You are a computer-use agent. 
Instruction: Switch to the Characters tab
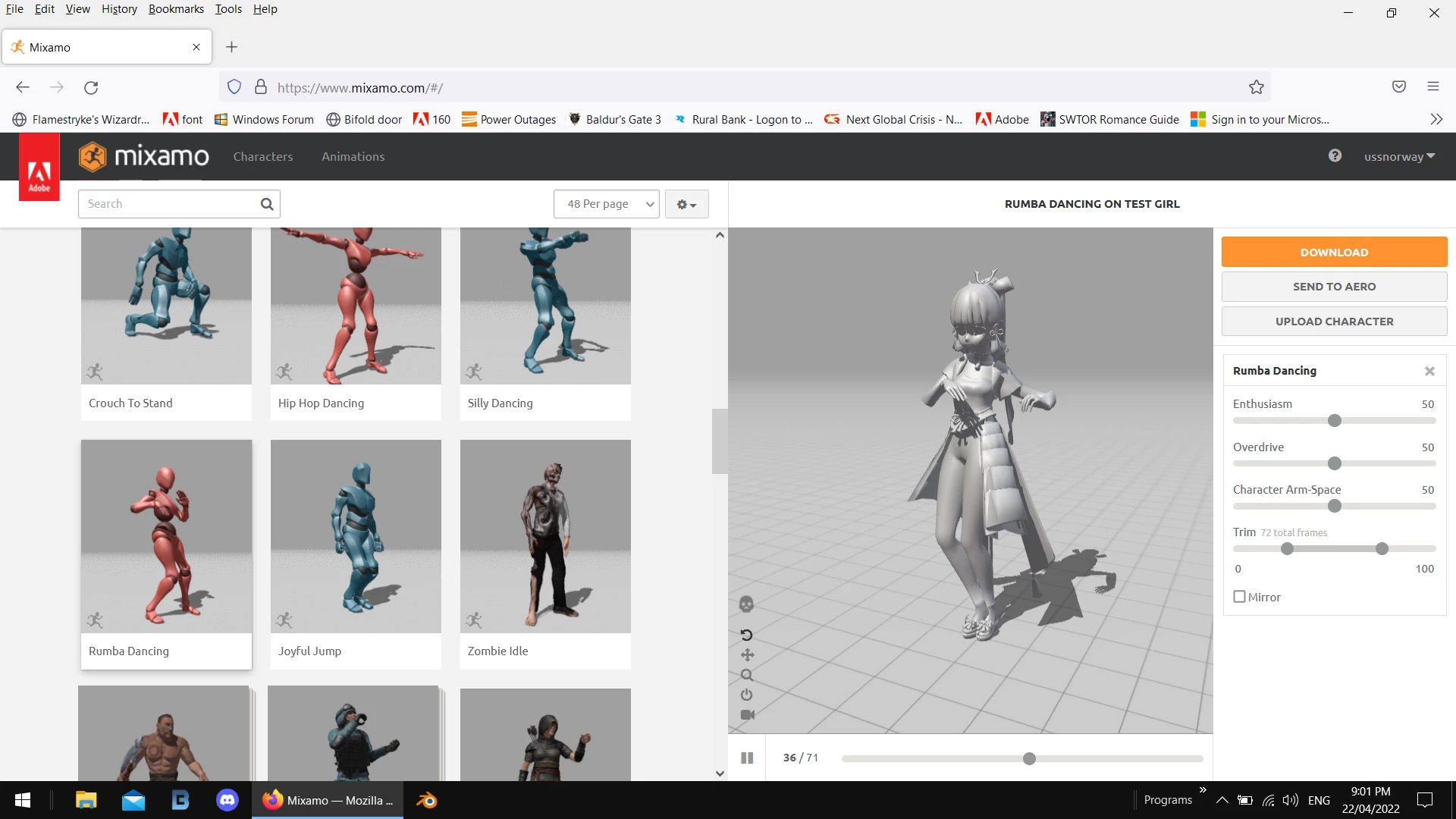click(x=262, y=156)
